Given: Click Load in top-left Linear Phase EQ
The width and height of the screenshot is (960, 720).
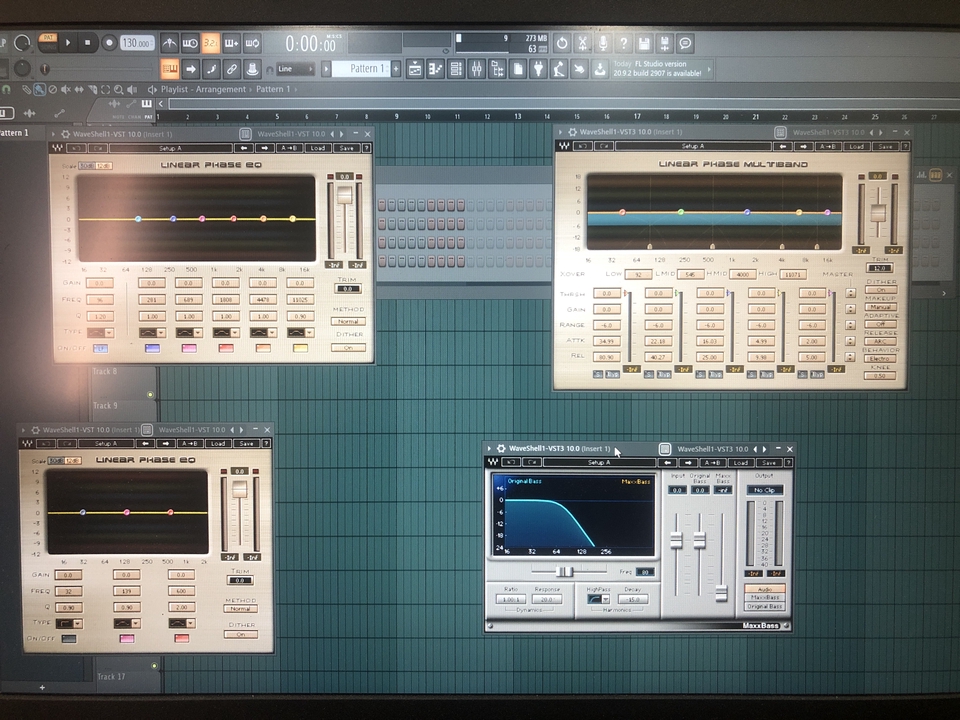Looking at the screenshot, I should pyautogui.click(x=318, y=148).
